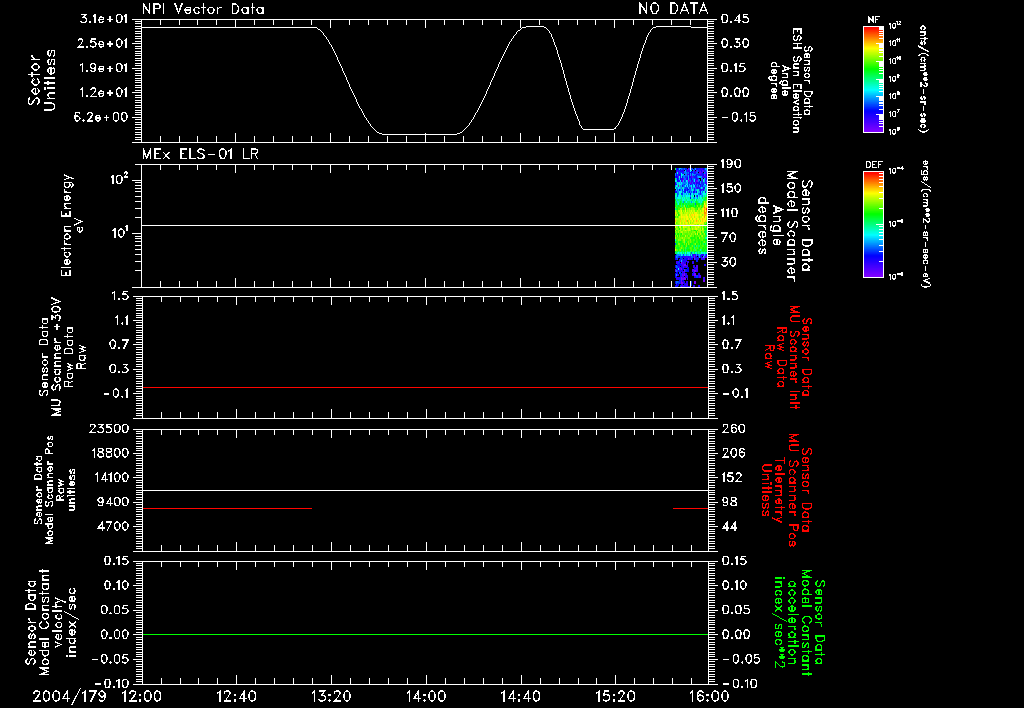Click the 'Sector Unitless' axis label

coord(42,80)
